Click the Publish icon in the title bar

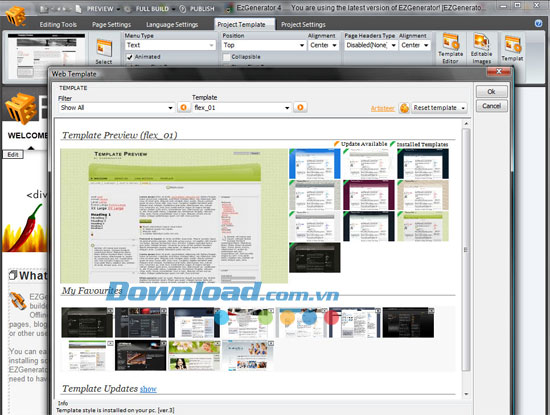point(182,9)
